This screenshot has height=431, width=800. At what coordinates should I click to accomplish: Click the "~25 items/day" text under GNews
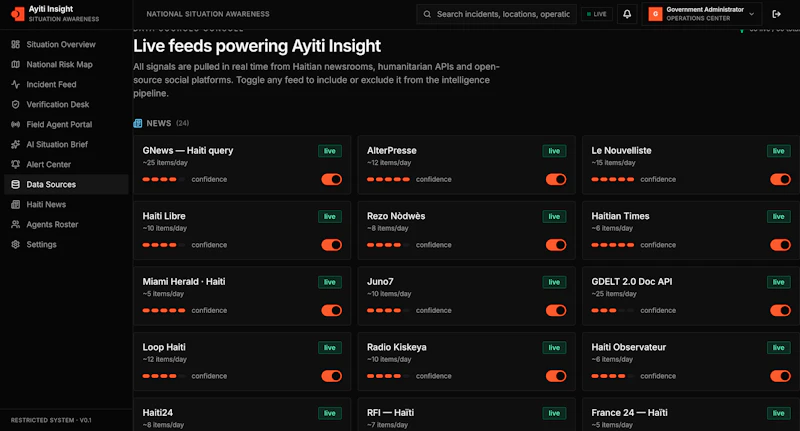pyautogui.click(x=165, y=163)
